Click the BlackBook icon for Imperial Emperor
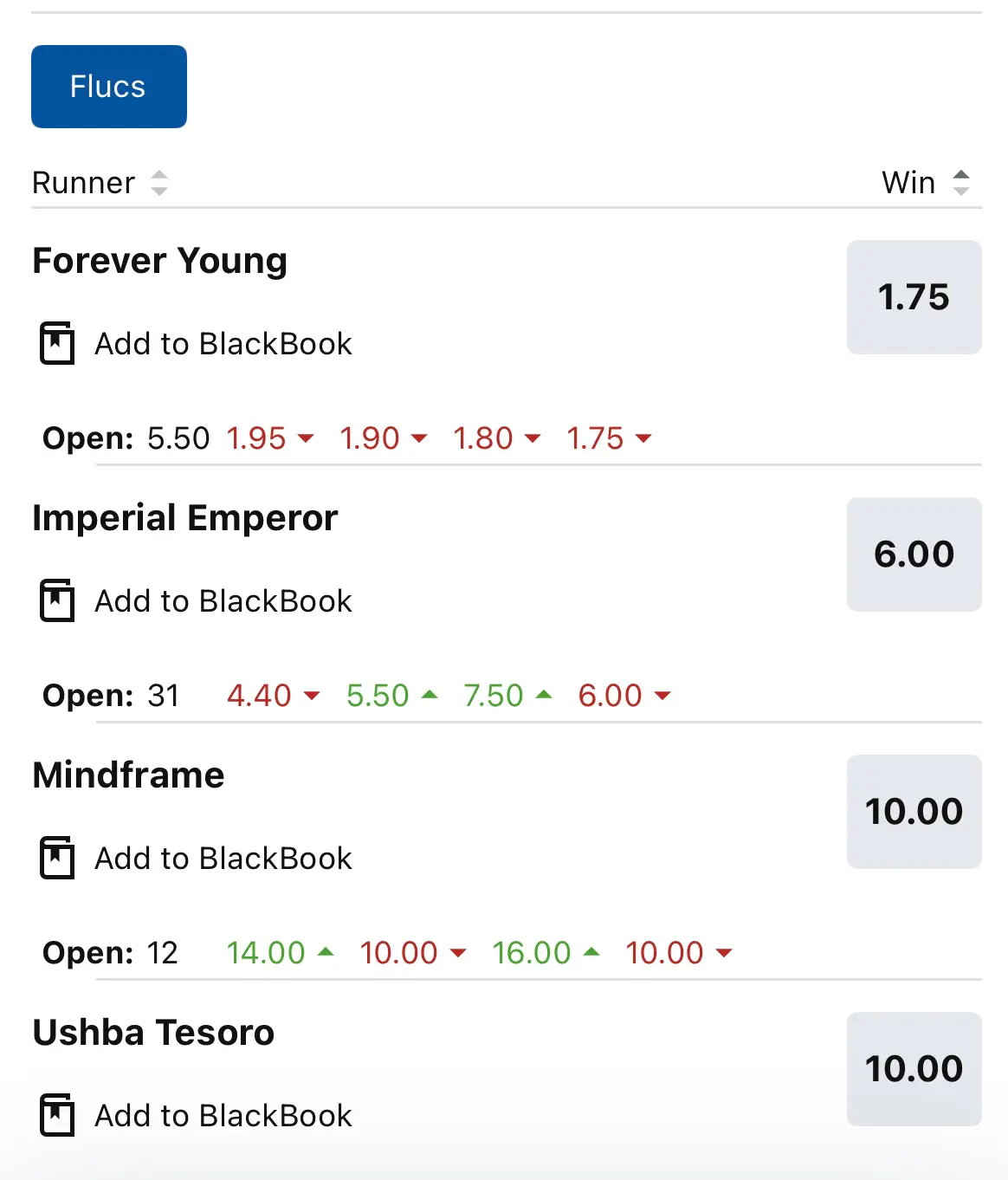The width and height of the screenshot is (1008, 1180). 57,600
